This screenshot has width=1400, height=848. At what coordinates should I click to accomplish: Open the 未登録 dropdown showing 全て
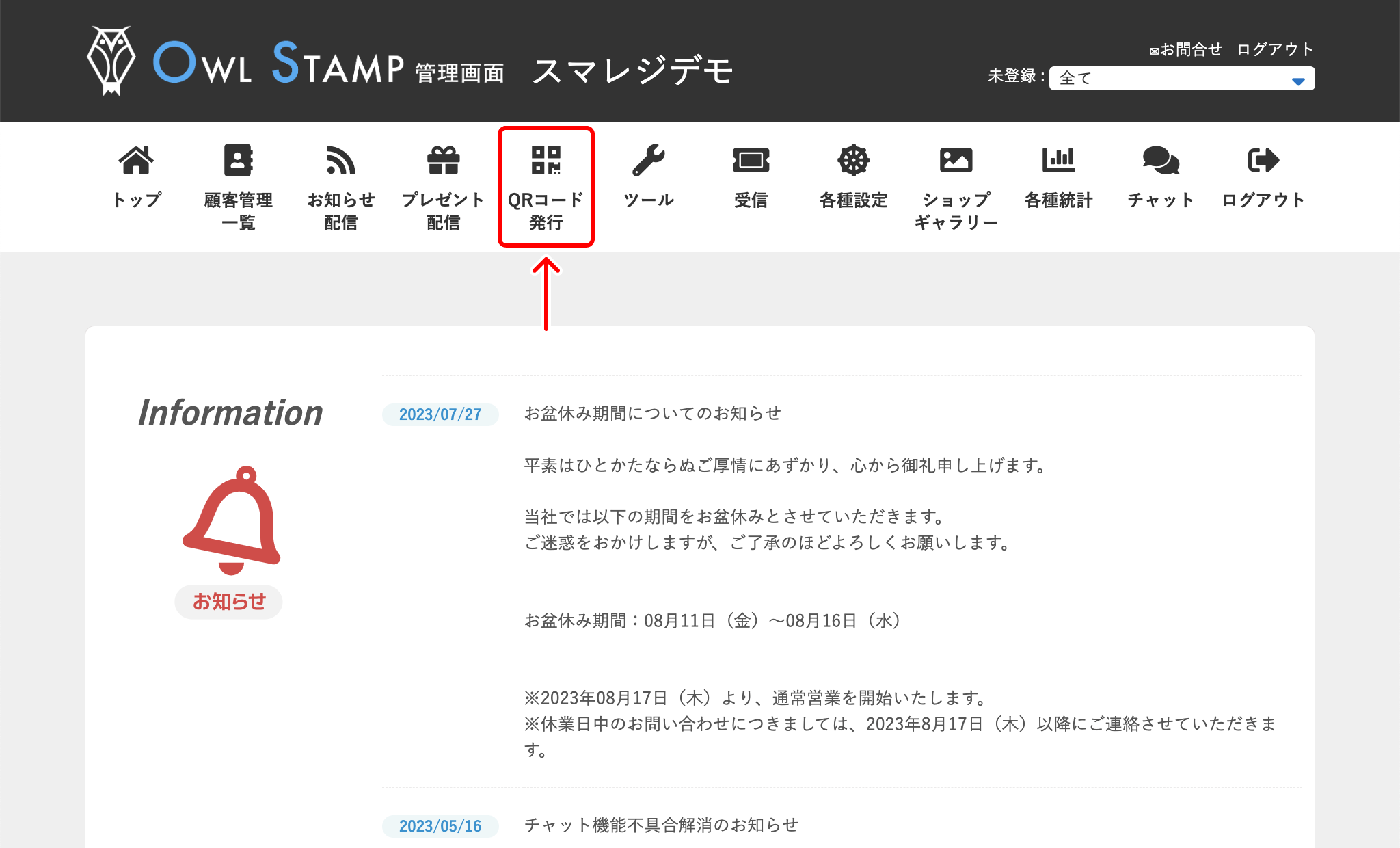pos(1182,78)
